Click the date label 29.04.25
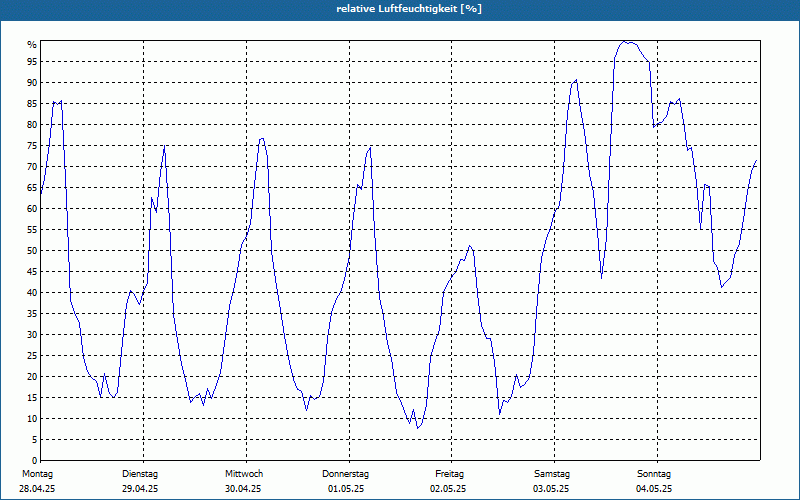The width and height of the screenshot is (800, 500). point(140,489)
